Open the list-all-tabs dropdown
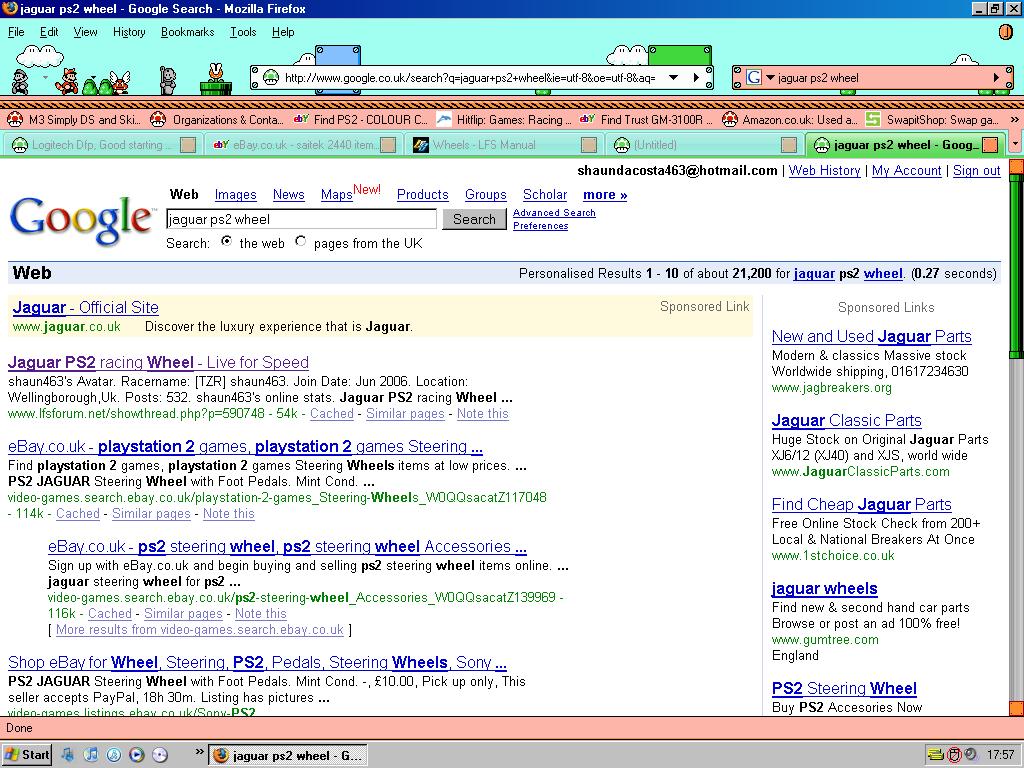Viewport: 1024px width, 768px height. 1015,144
